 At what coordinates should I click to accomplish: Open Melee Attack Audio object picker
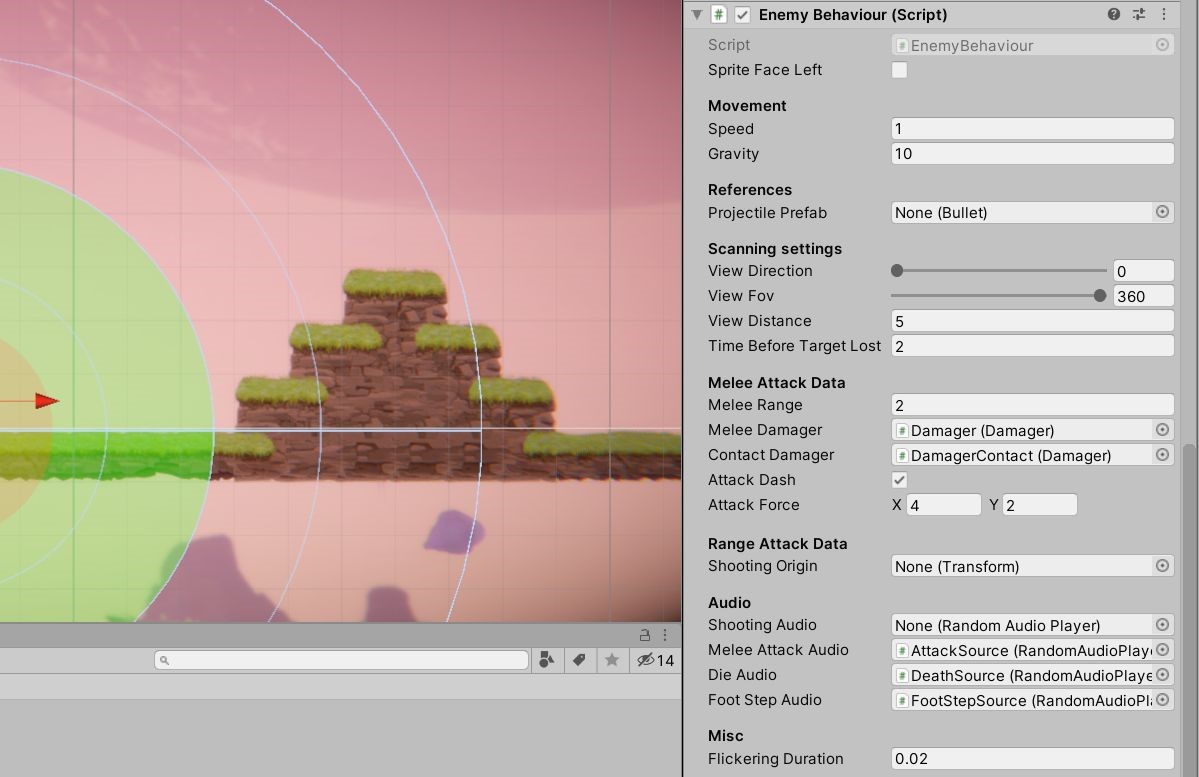[1162, 650]
